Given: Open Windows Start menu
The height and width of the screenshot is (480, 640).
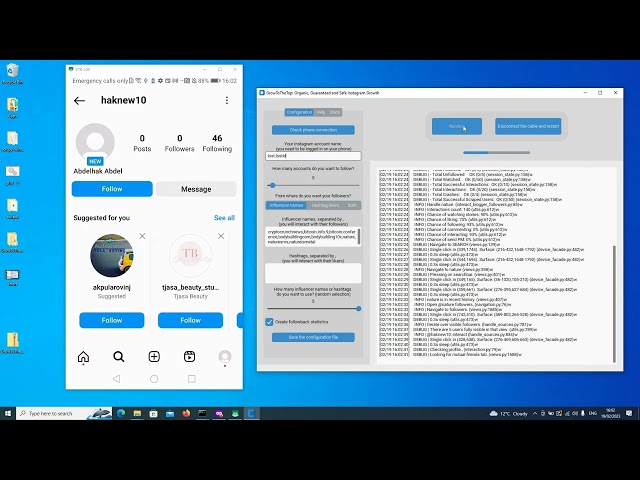Looking at the screenshot, I should [7, 413].
